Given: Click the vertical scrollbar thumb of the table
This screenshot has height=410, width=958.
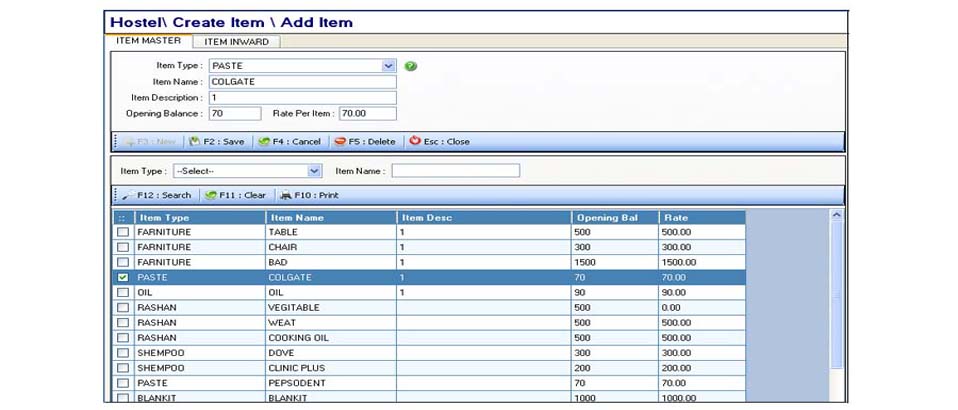Looking at the screenshot, I should 836,295.
